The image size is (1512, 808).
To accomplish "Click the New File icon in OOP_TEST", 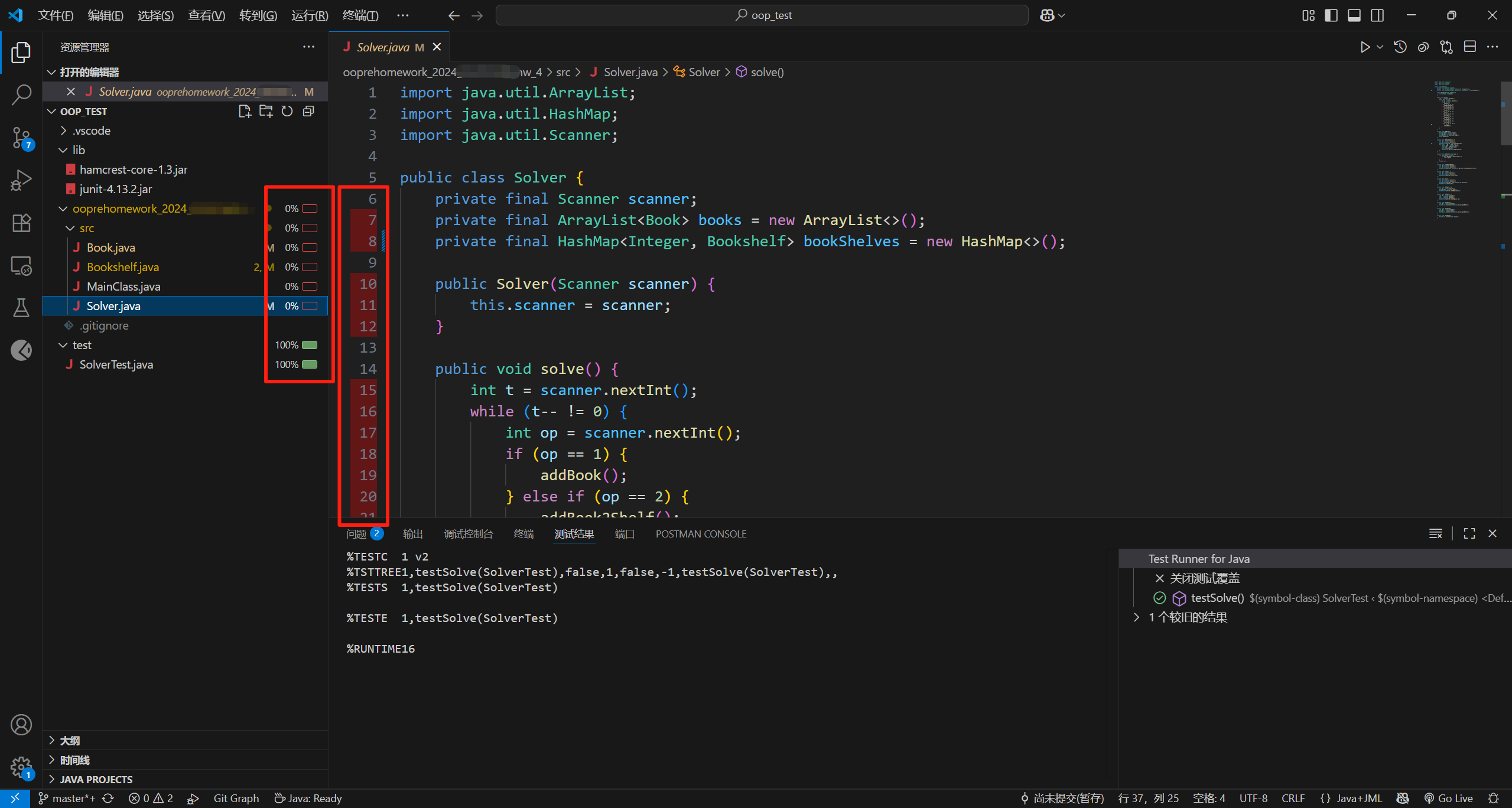I will point(244,112).
